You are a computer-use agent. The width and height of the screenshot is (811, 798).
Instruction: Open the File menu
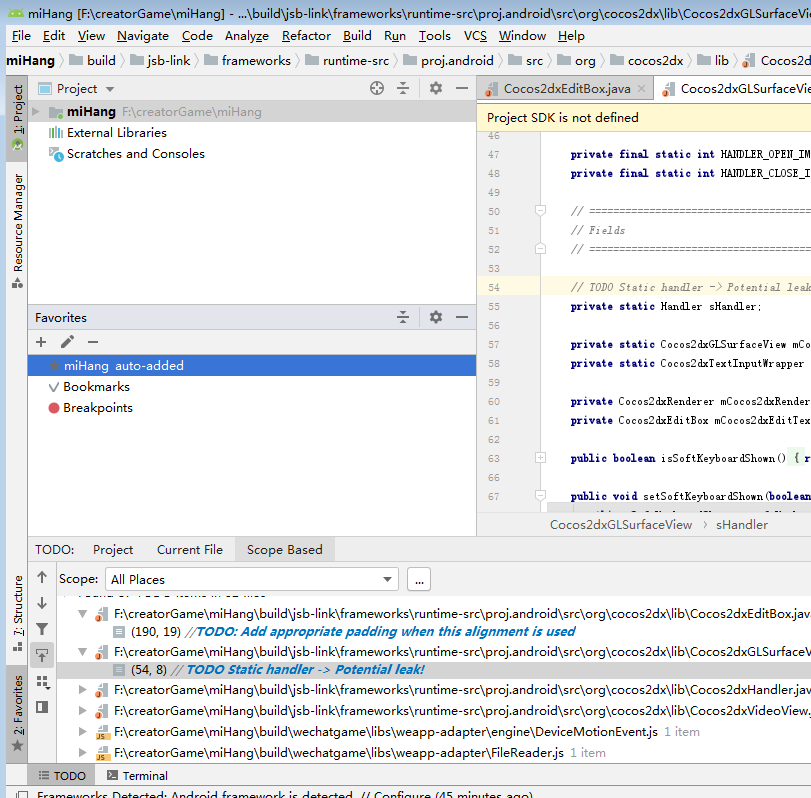[x=21, y=36]
